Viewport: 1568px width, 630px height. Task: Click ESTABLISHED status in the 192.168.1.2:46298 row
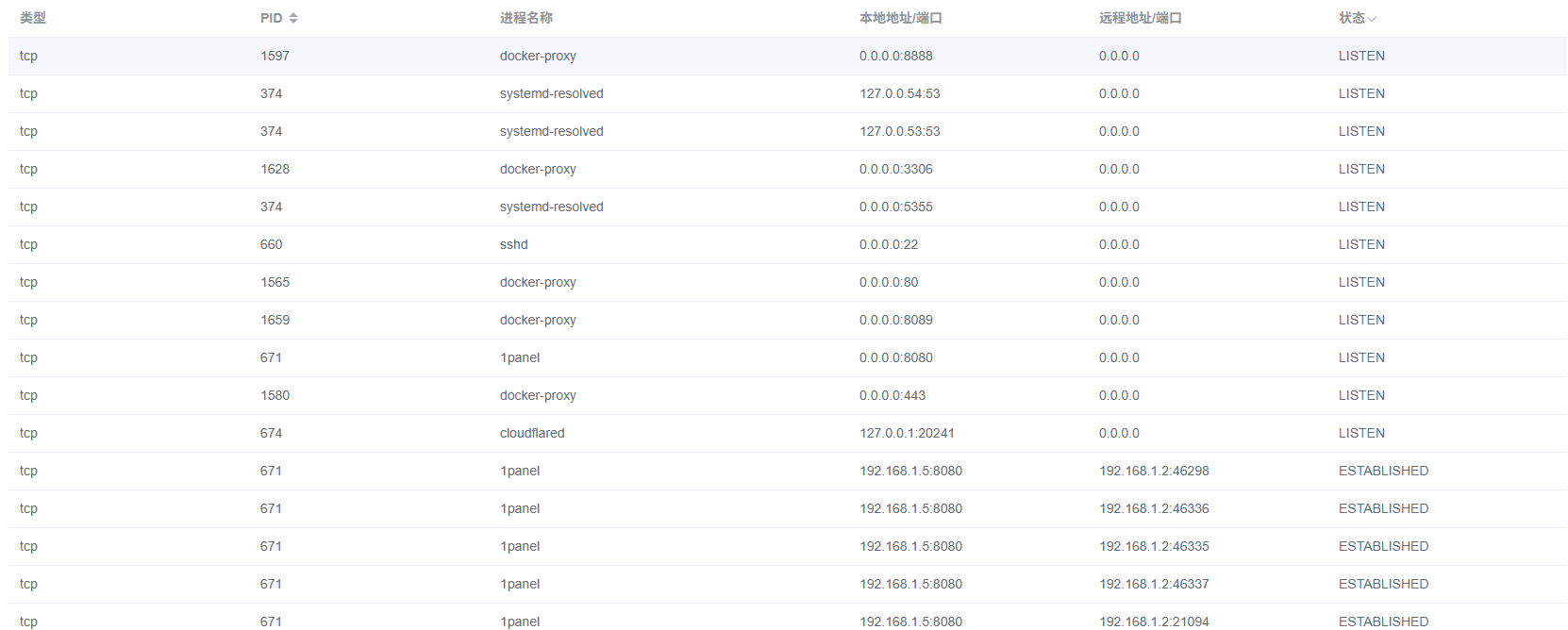[1383, 471]
